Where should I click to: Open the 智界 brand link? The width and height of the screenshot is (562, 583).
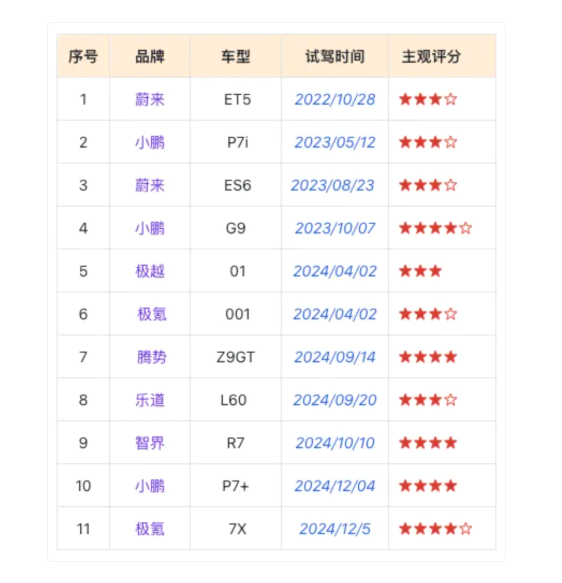coord(150,443)
